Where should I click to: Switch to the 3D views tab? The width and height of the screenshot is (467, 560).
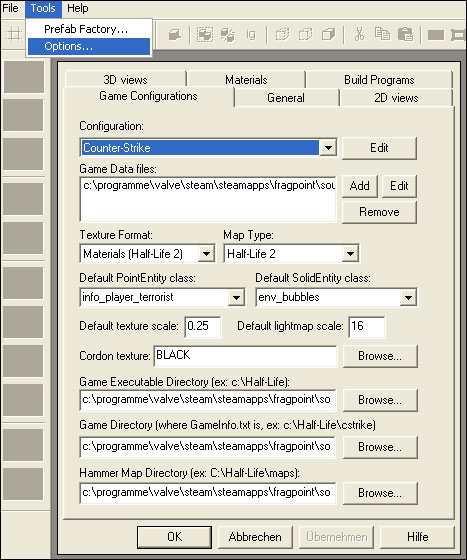(x=126, y=79)
